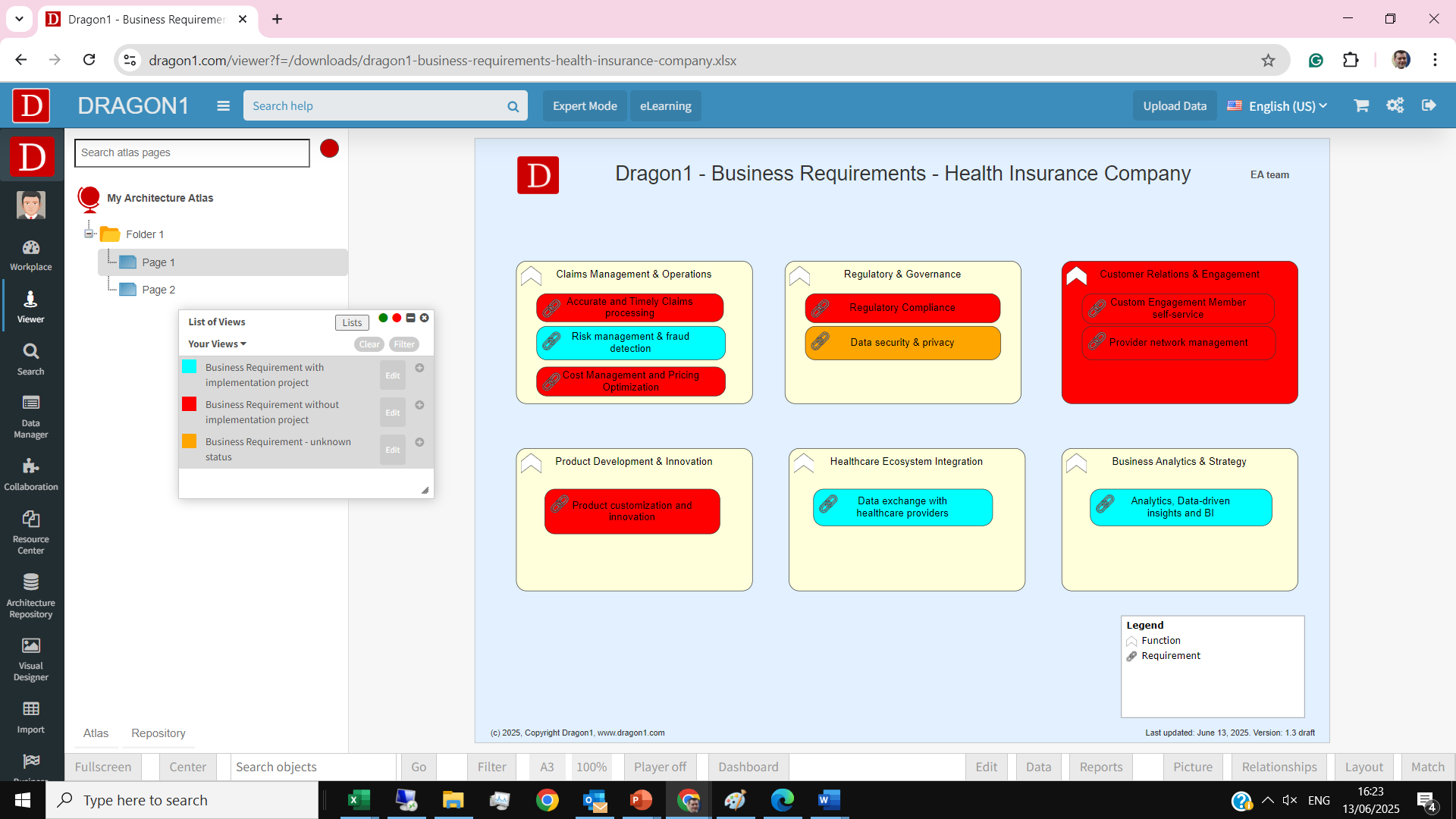1456x819 pixels.
Task: Click the Lists button in List of Views
Action: [352, 322]
